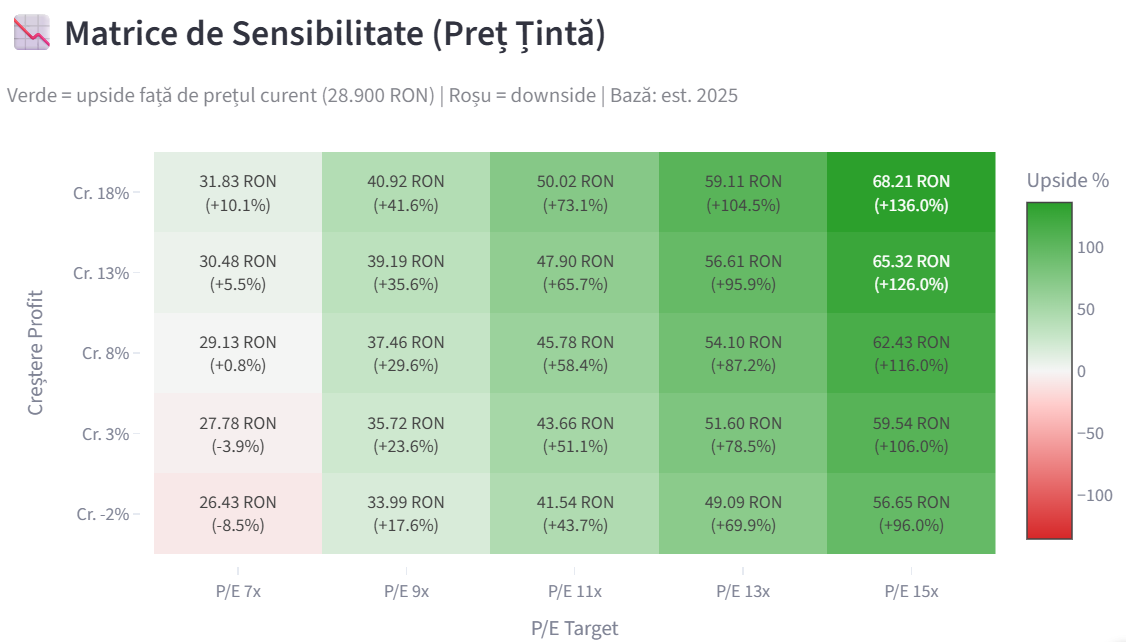The width and height of the screenshot is (1126, 642).
Task: Click the Creștere Profit axis title
Action: [35, 353]
